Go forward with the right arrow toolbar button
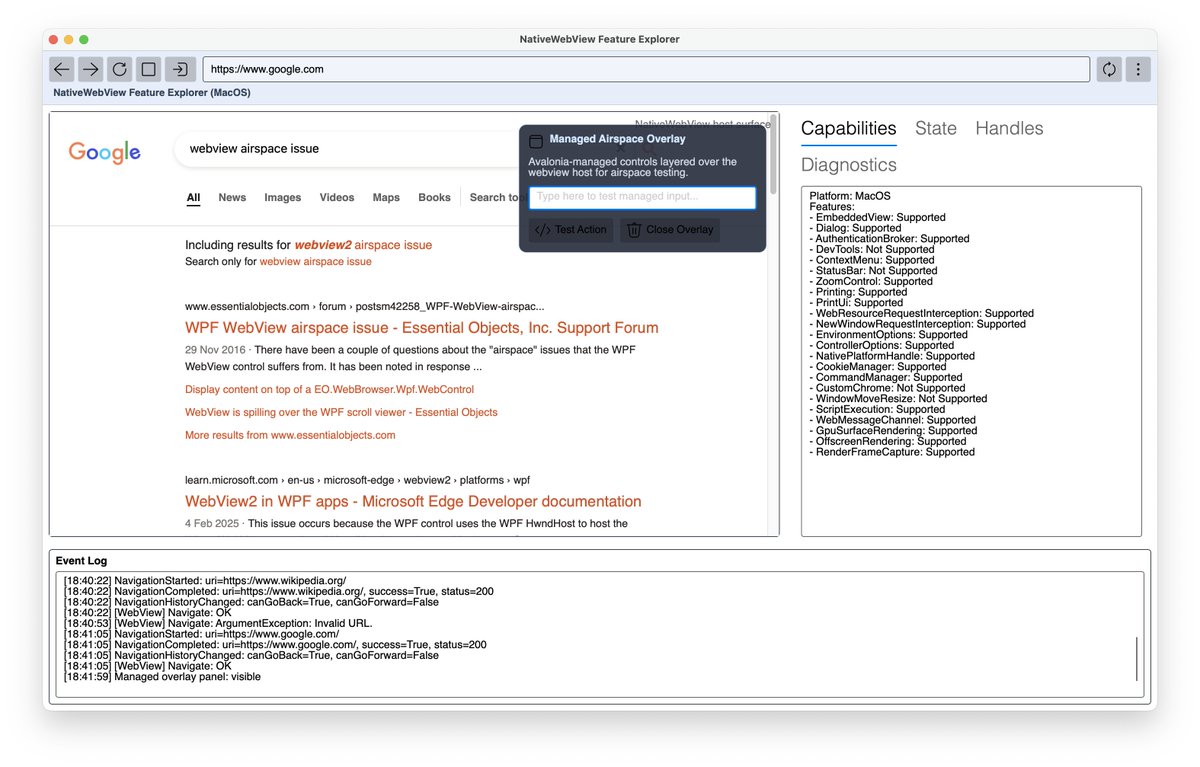 [91, 69]
